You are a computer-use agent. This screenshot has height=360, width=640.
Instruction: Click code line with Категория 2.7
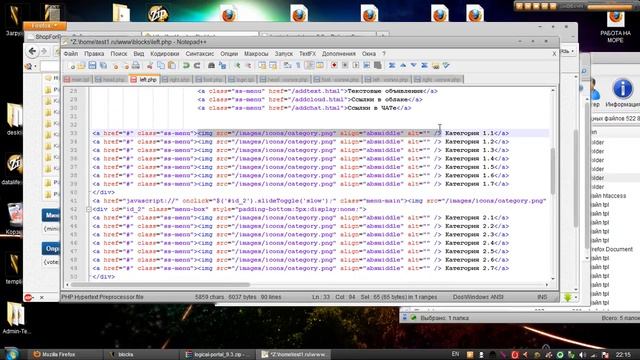pyautogui.click(x=300, y=268)
